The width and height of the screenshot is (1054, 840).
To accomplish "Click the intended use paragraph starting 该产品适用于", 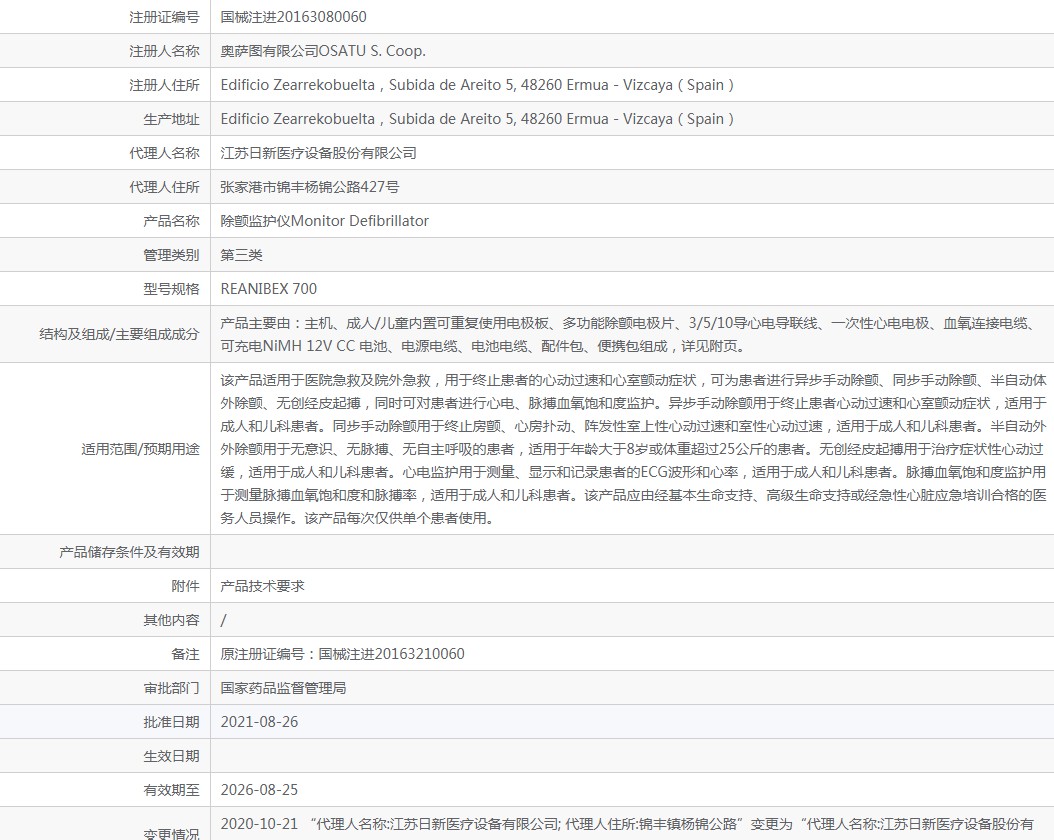I will coord(633,449).
